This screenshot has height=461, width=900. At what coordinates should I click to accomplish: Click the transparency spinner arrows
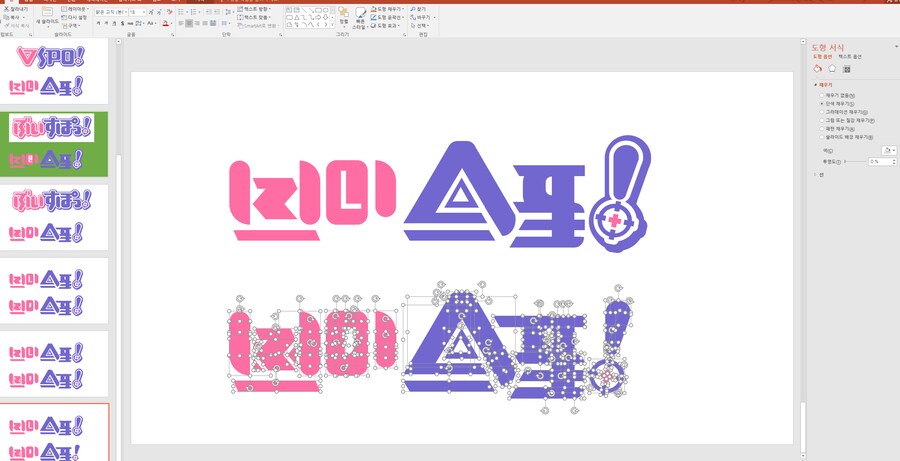coord(894,162)
